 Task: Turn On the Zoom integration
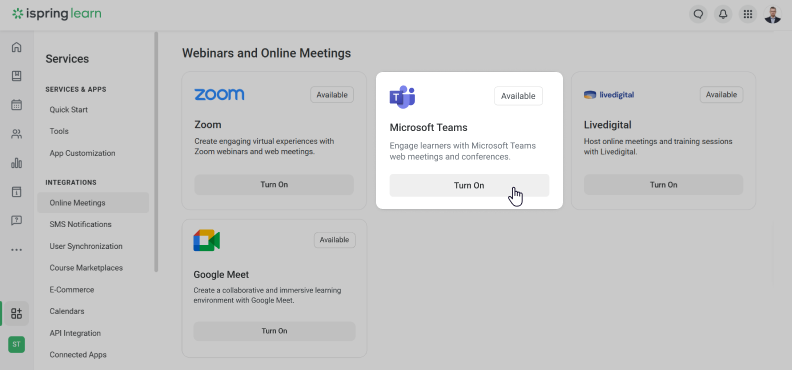pos(274,185)
